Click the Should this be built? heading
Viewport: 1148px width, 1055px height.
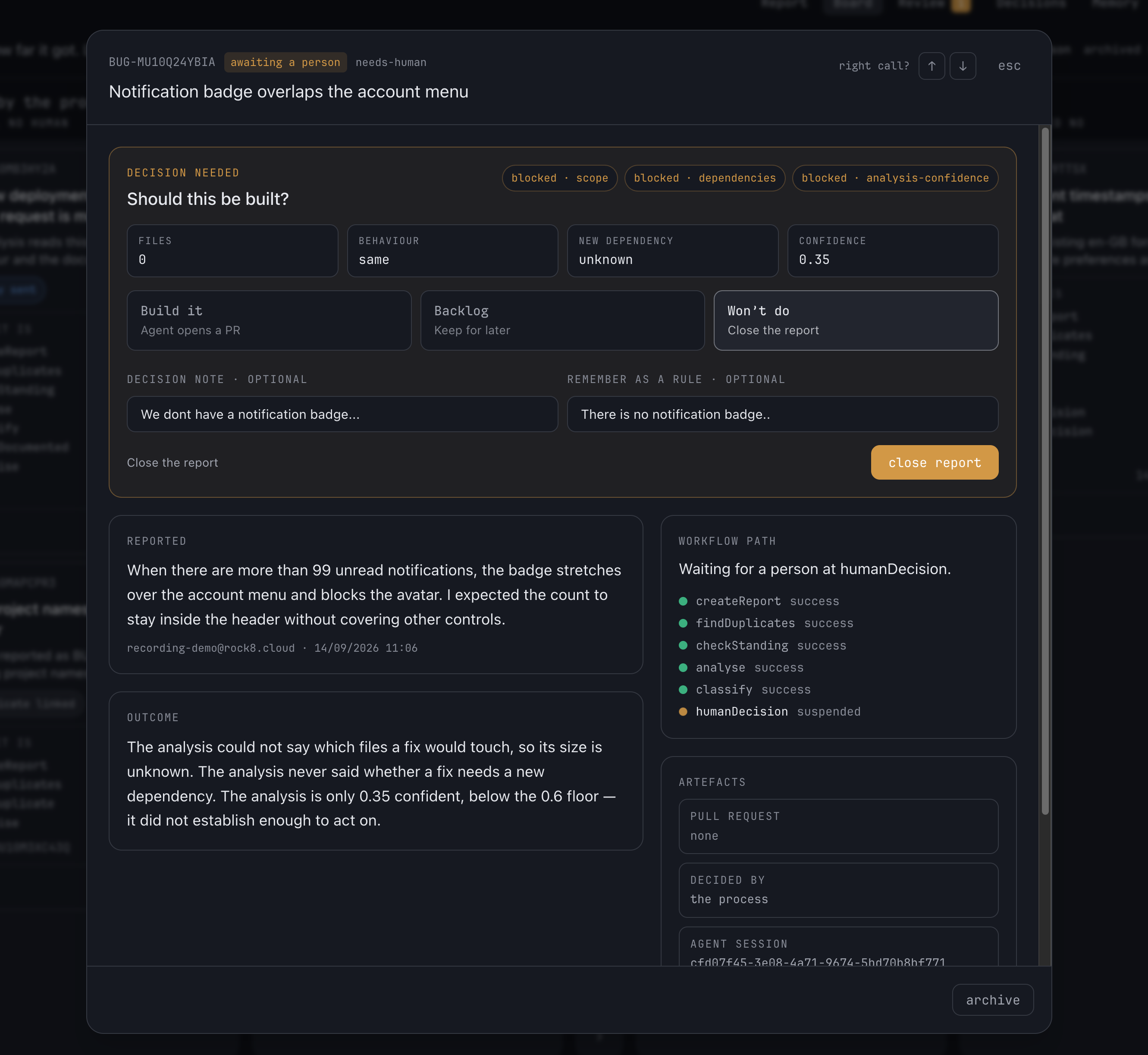[x=208, y=199]
